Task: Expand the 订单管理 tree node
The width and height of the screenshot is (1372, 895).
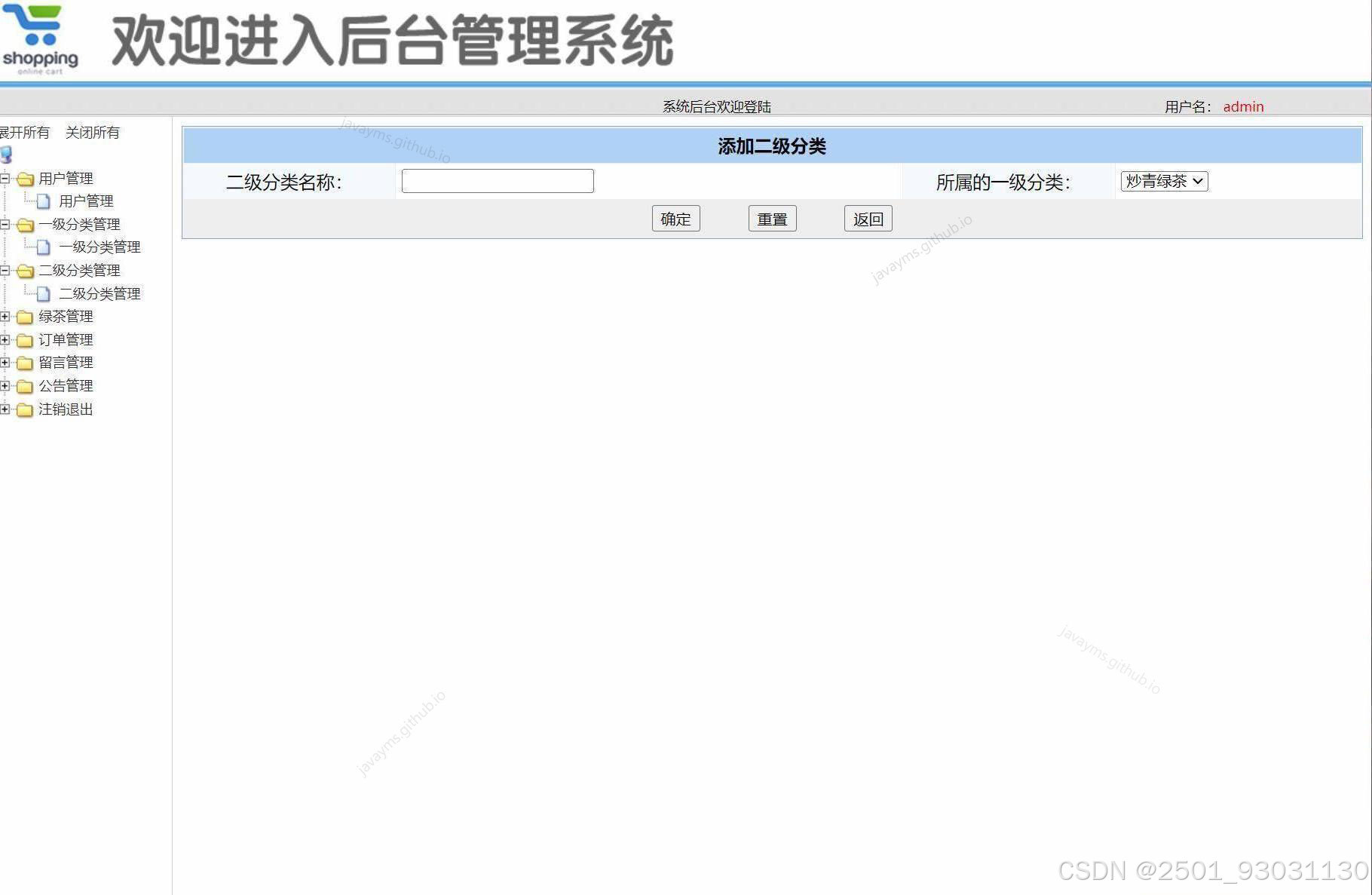Action: coord(5,340)
